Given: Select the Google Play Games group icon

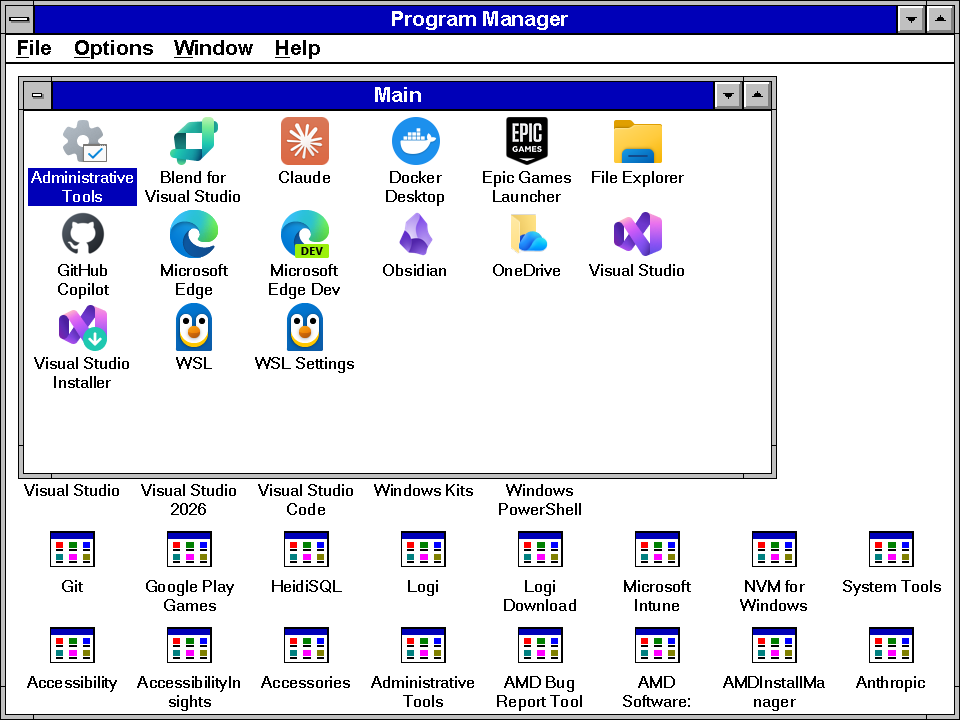Looking at the screenshot, I should tap(189, 549).
